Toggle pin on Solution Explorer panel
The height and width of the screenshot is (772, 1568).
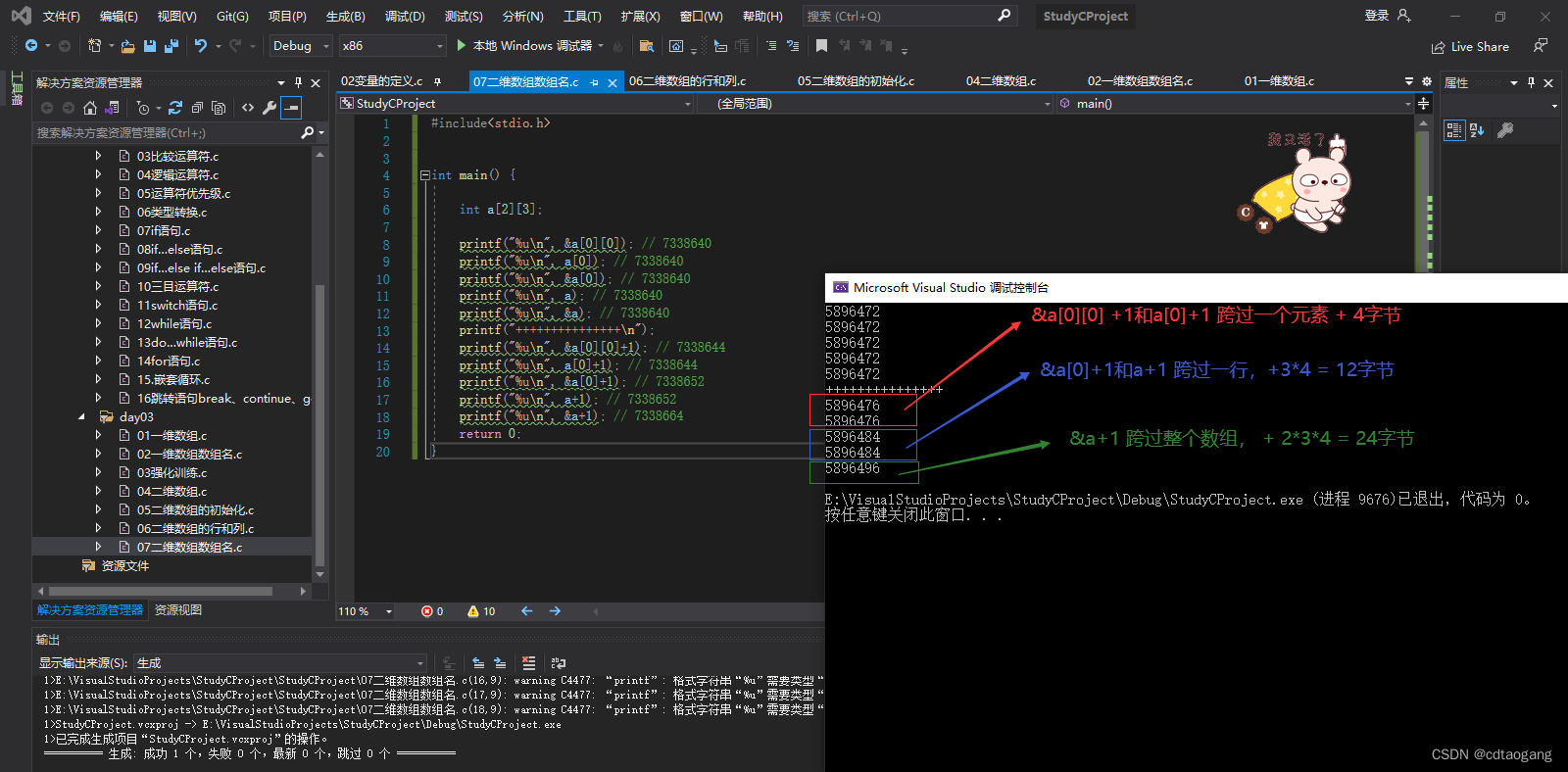[x=298, y=83]
